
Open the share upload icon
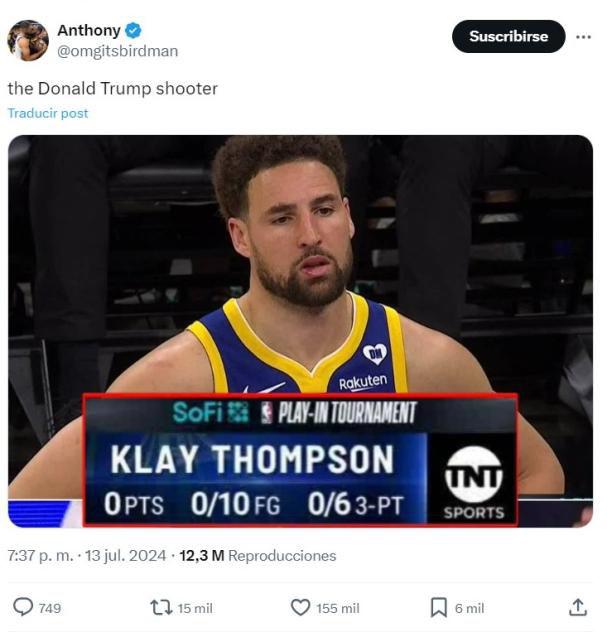[x=578, y=607]
